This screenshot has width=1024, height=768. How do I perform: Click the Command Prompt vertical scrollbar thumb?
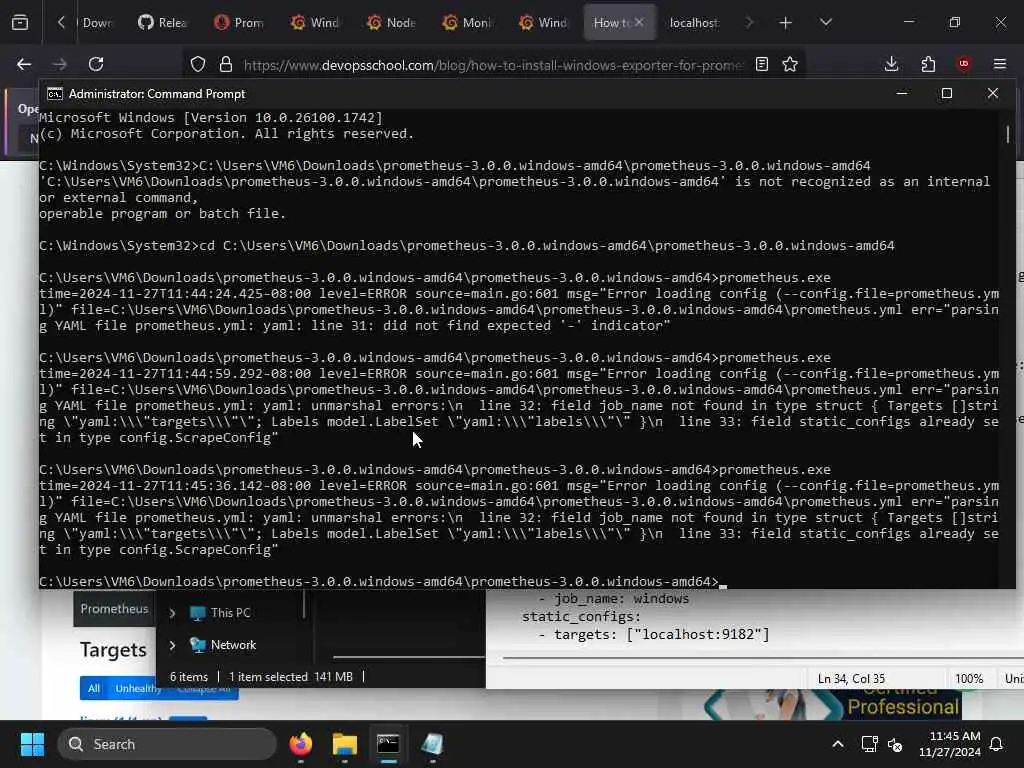click(1008, 134)
